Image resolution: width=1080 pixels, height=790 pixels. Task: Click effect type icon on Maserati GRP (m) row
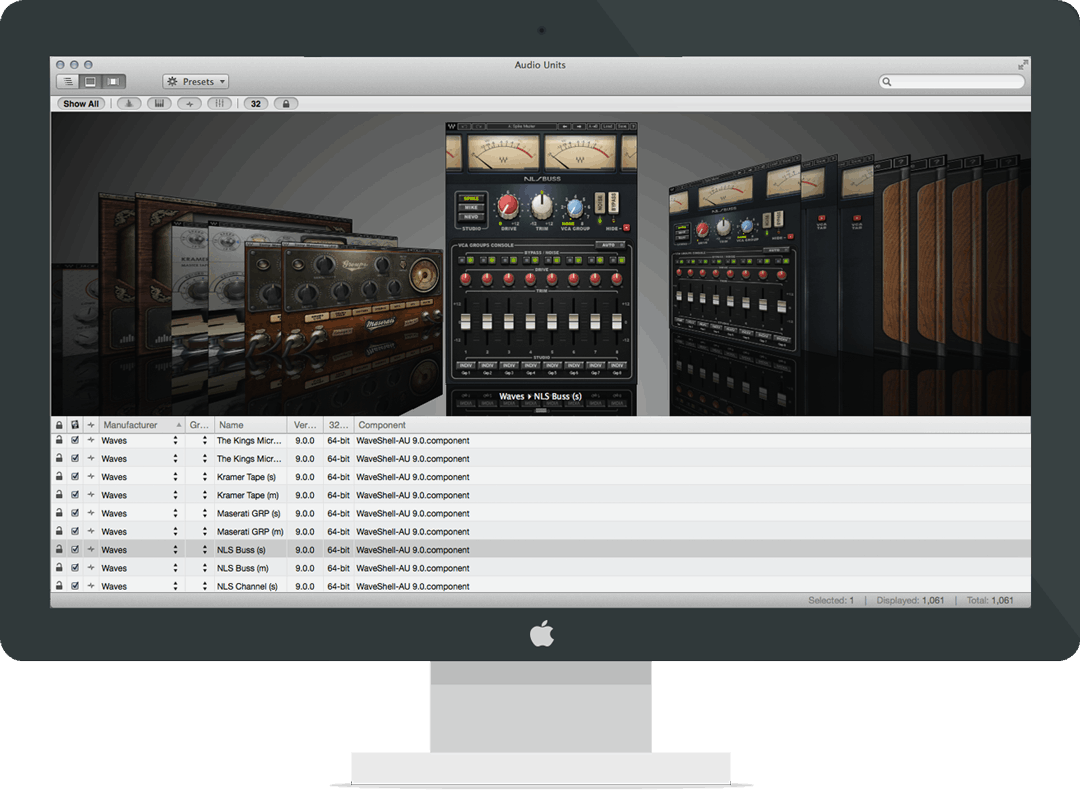pyautogui.click(x=90, y=531)
